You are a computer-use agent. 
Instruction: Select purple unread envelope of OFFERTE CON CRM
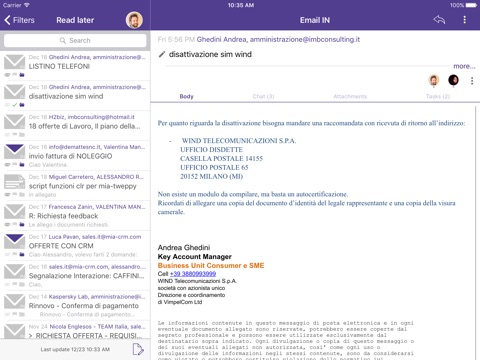pyautogui.click(x=14, y=242)
